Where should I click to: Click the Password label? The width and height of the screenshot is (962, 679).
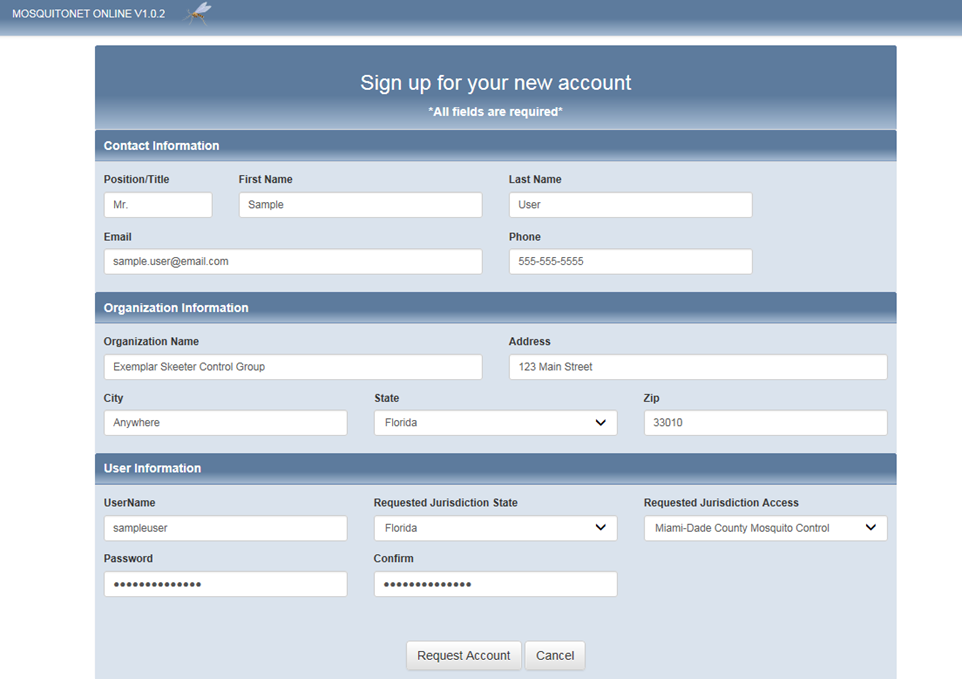coord(128,559)
